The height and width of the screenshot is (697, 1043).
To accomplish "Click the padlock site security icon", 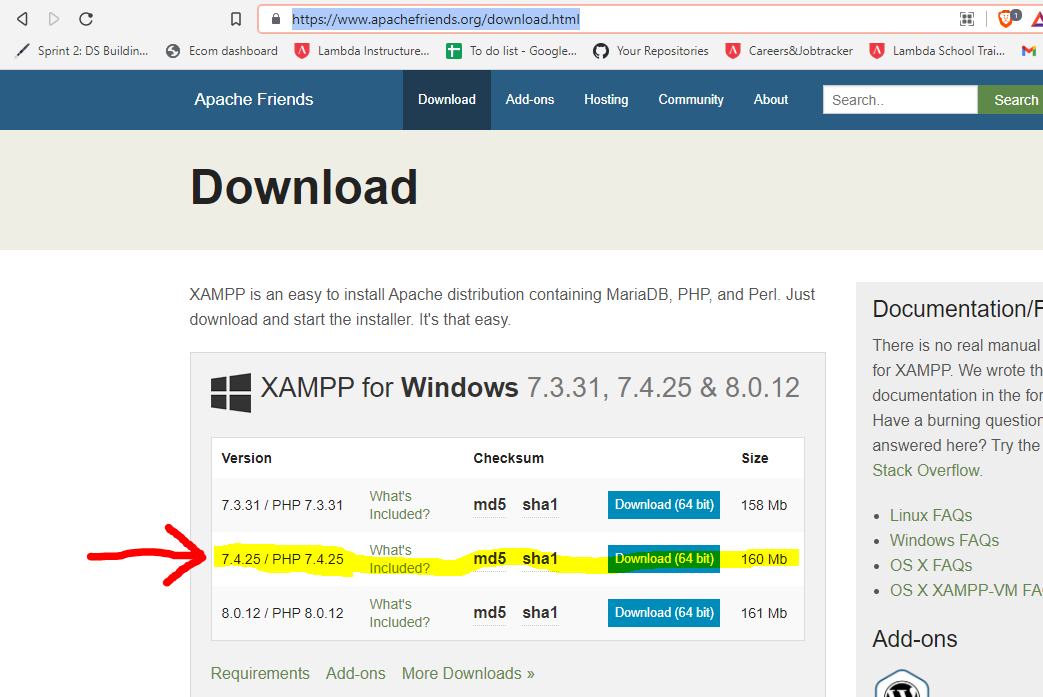I will (x=276, y=19).
